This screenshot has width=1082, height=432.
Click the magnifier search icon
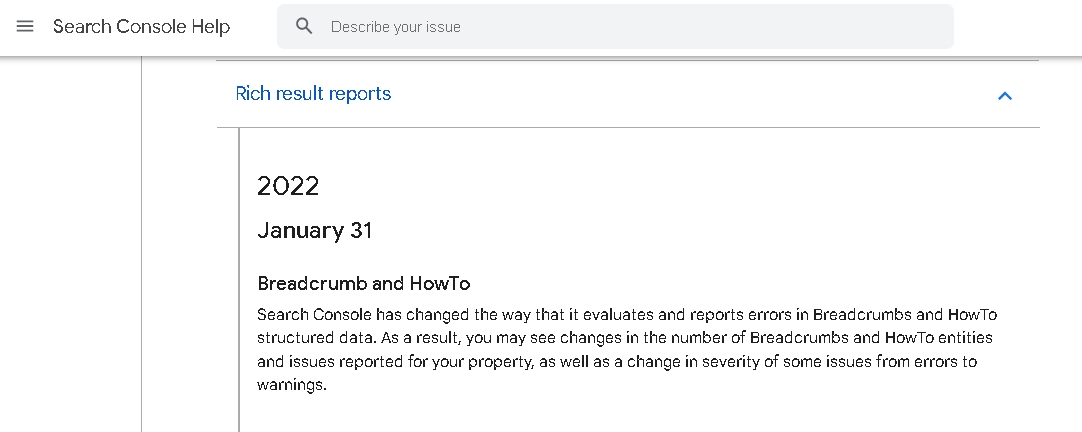pyautogui.click(x=305, y=27)
